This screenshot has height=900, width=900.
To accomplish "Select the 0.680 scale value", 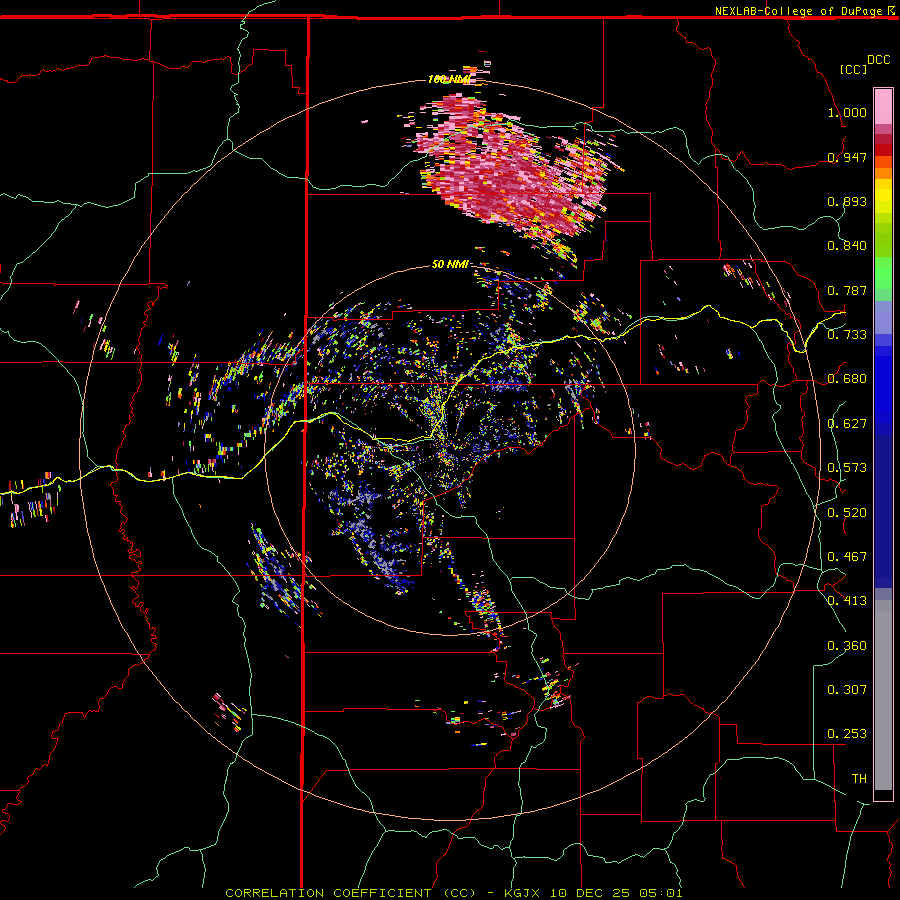I will click(847, 379).
